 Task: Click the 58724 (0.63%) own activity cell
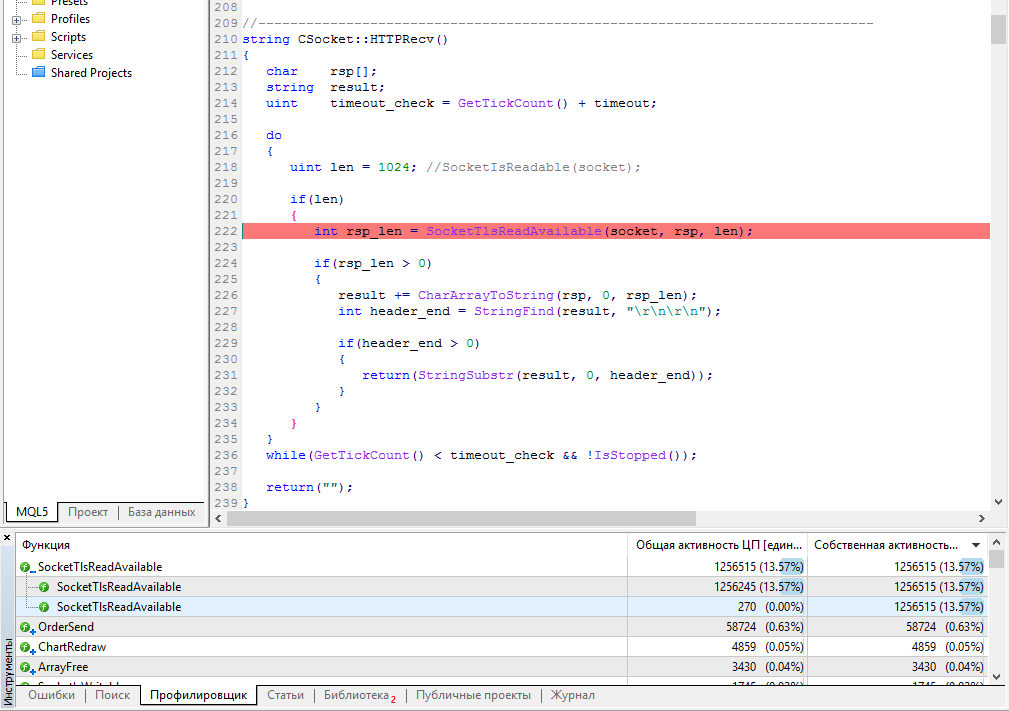point(898,627)
